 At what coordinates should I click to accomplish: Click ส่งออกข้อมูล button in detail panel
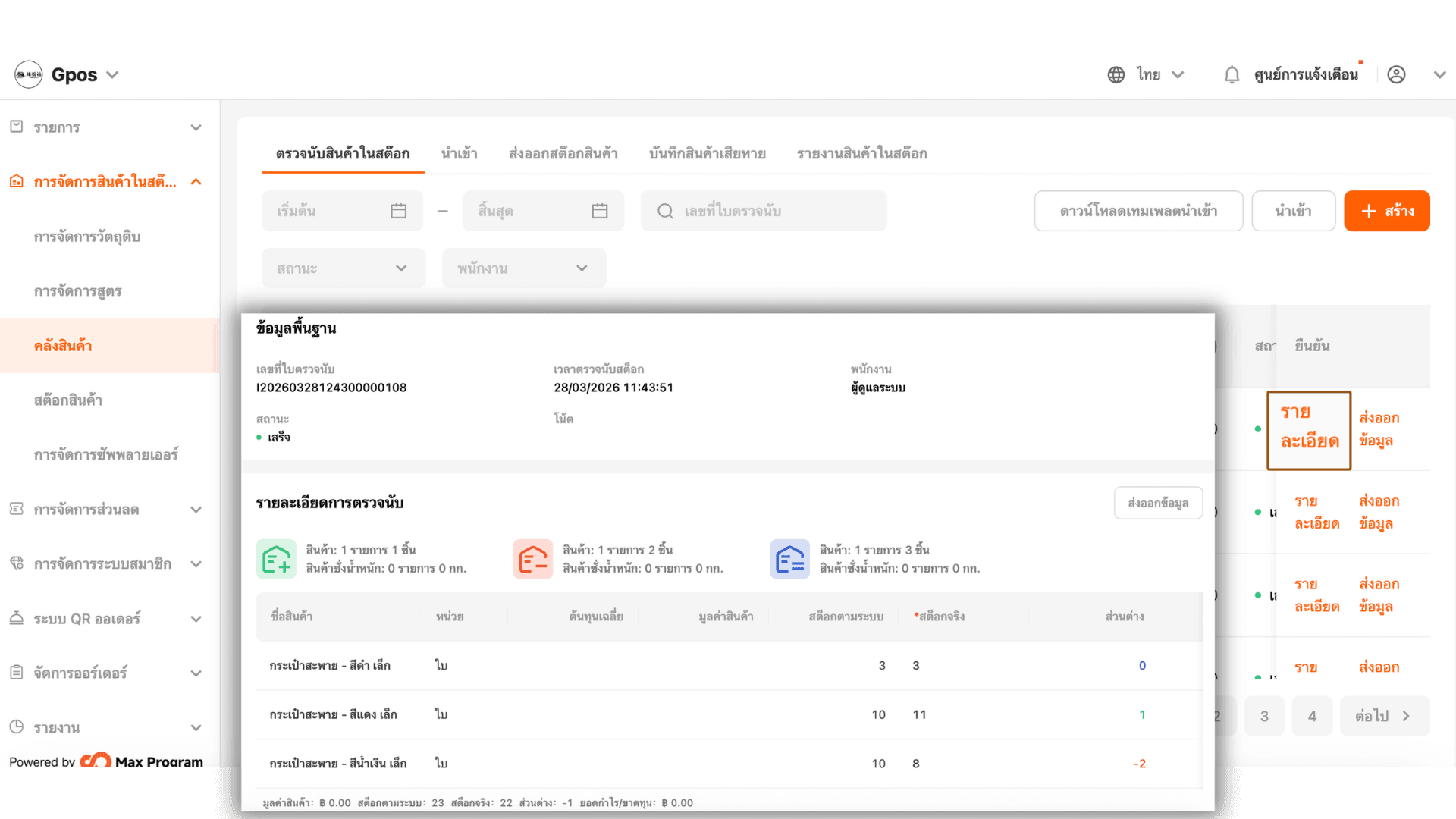pyautogui.click(x=1157, y=503)
